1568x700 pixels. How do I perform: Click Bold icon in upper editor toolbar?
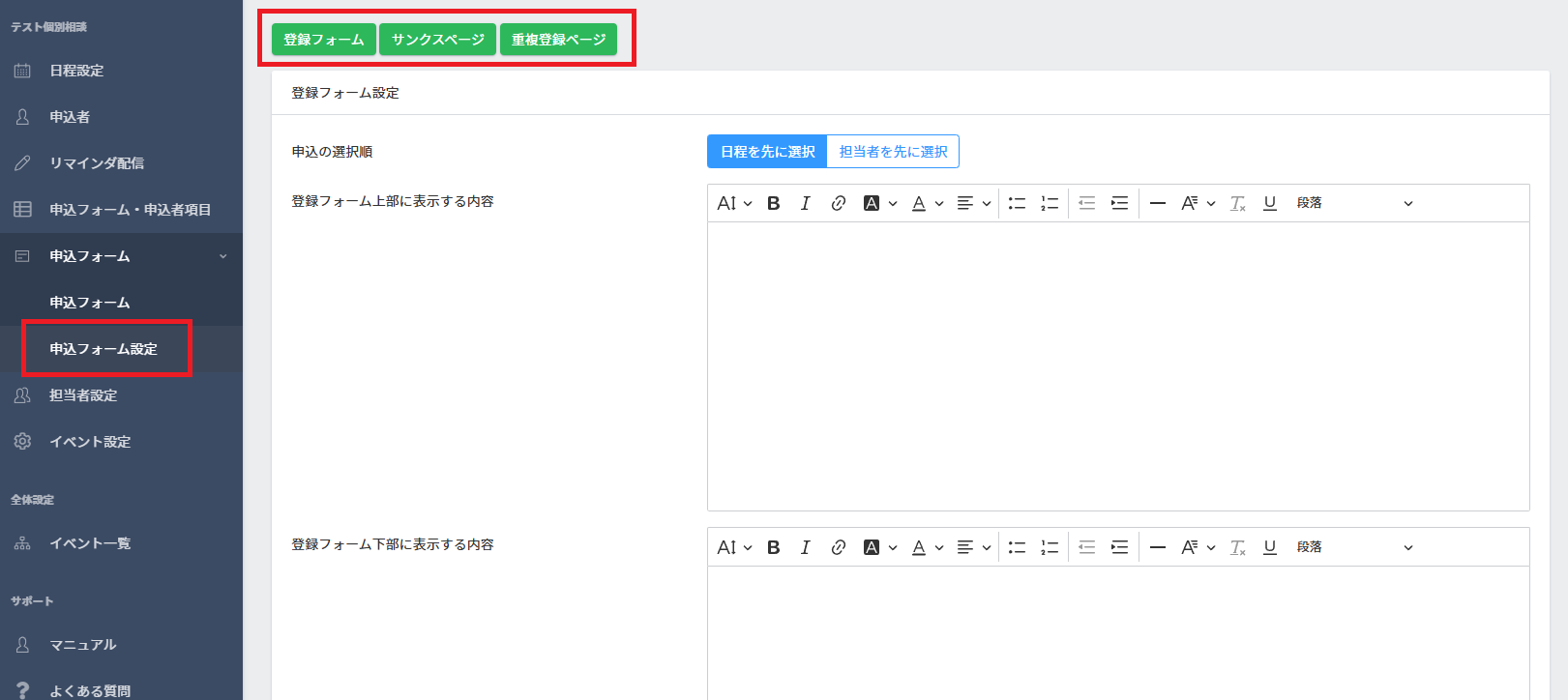click(773, 203)
